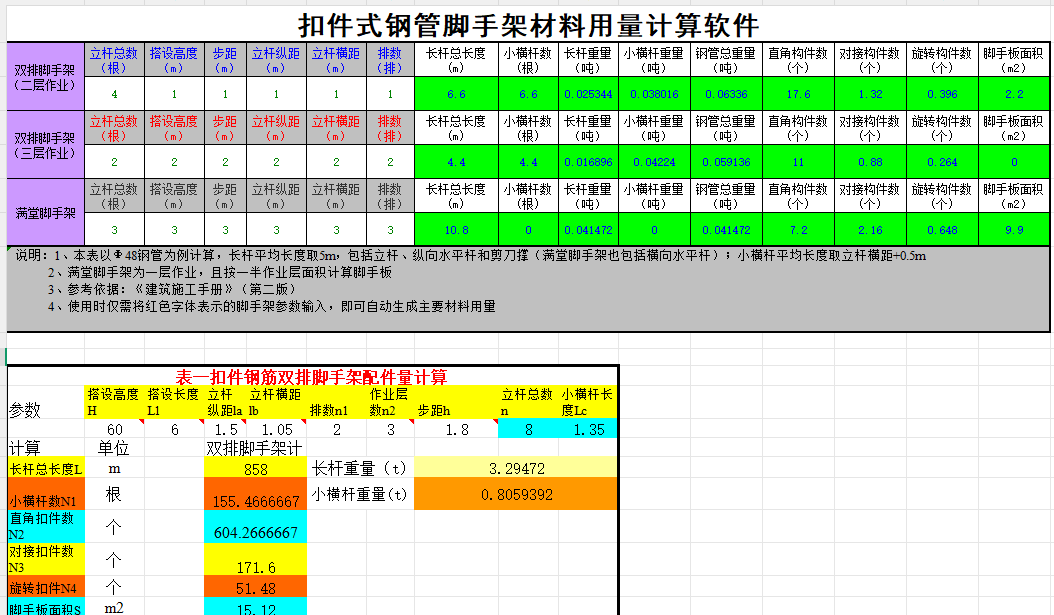Select the green cell showing 0.038016
The width and height of the screenshot is (1054, 615).
tap(654, 93)
